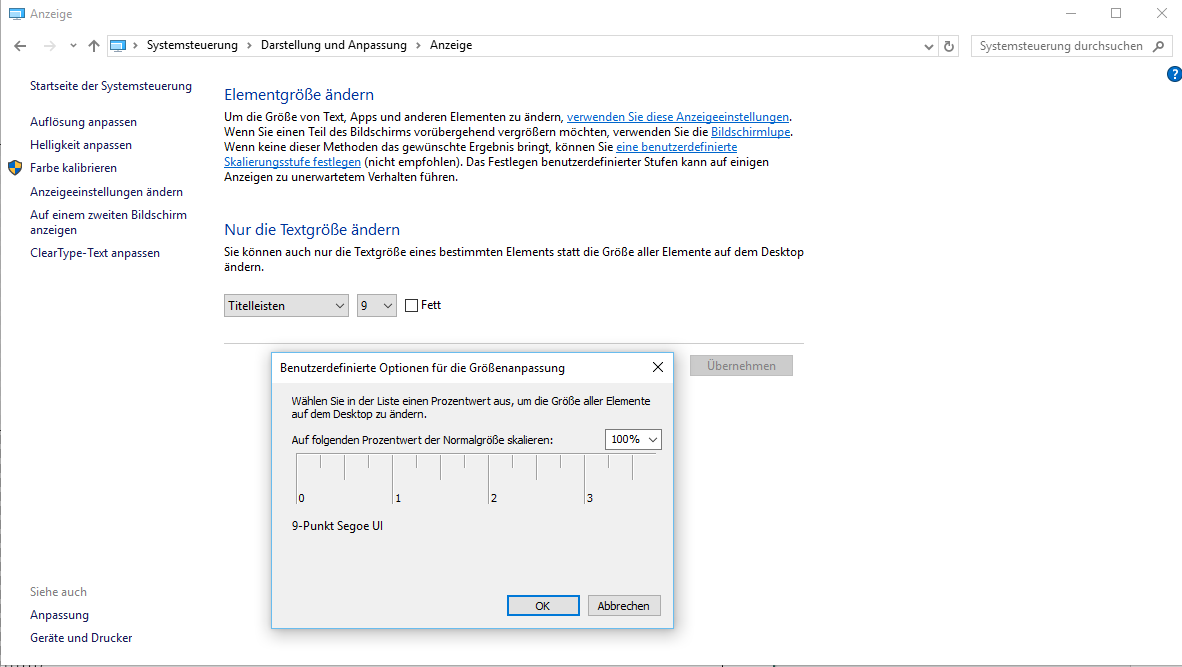This screenshot has height=667, width=1182.
Task: Refresh the Anzeige page
Action: point(949,46)
